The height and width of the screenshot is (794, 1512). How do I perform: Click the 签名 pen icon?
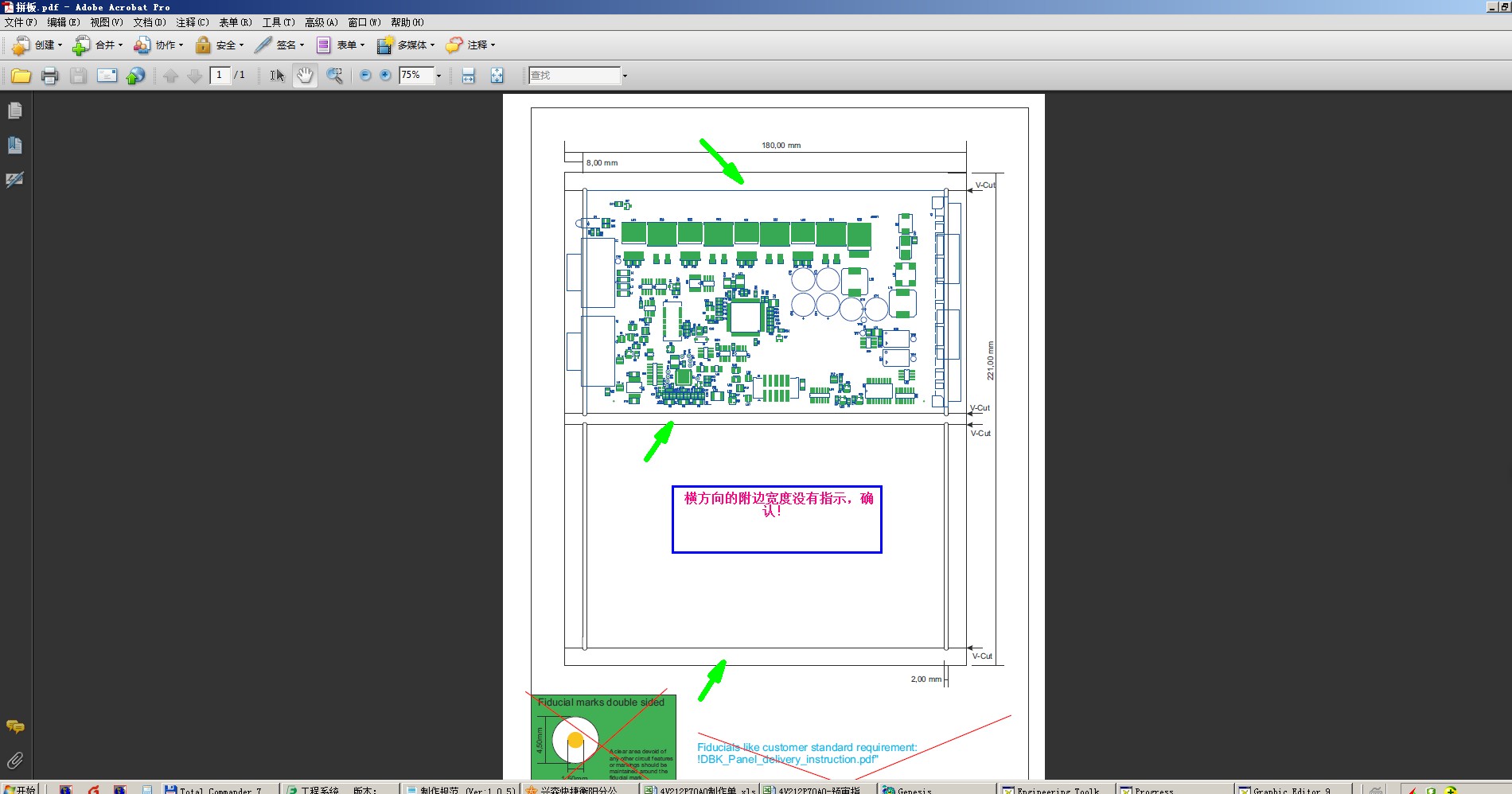click(x=263, y=45)
